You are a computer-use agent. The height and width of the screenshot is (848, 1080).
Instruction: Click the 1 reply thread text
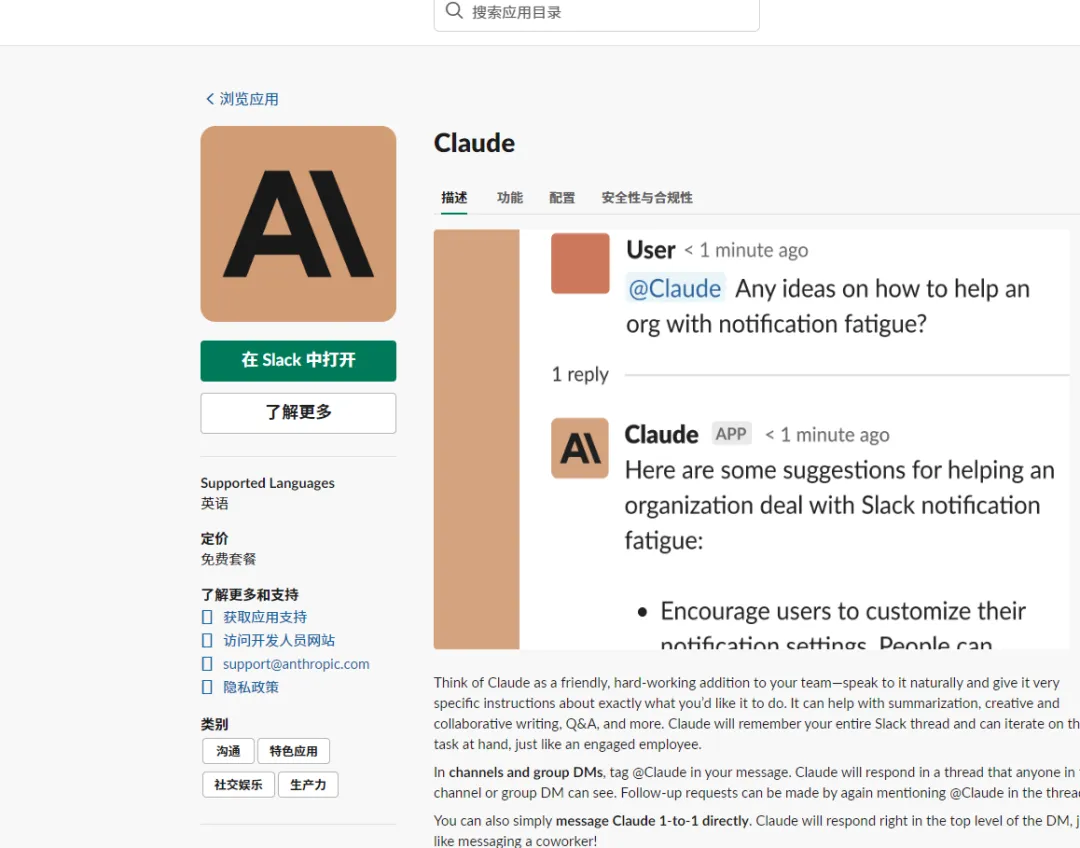pos(580,375)
